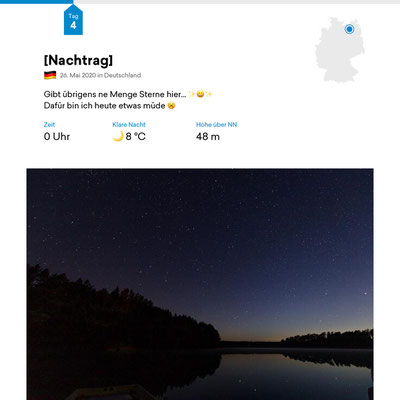Click the Klare Nacht label
400x400 pixels.
(129, 125)
